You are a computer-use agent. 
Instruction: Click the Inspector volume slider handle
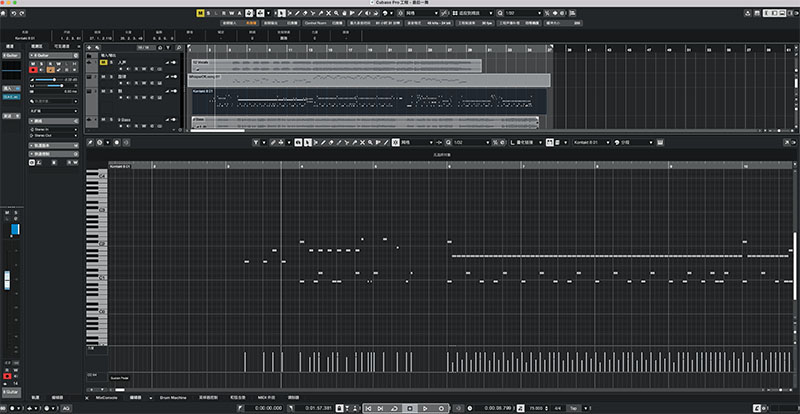click(54, 80)
